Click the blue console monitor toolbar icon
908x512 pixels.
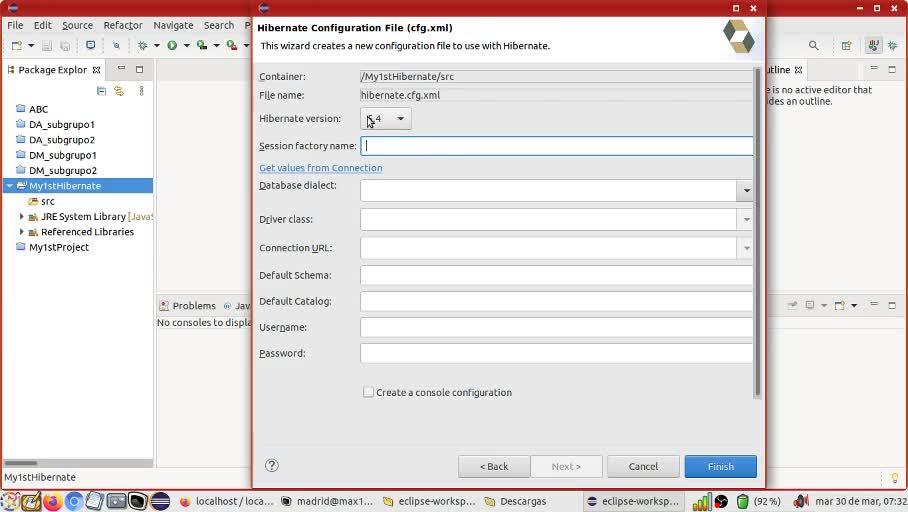click(x=90, y=45)
